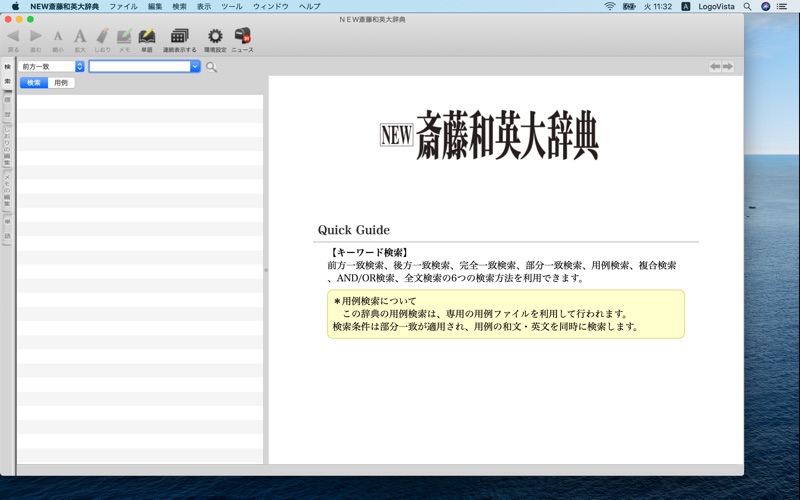This screenshot has width=800, height=500.
Task: Click the right arrow above the content pane
Action: (x=728, y=66)
